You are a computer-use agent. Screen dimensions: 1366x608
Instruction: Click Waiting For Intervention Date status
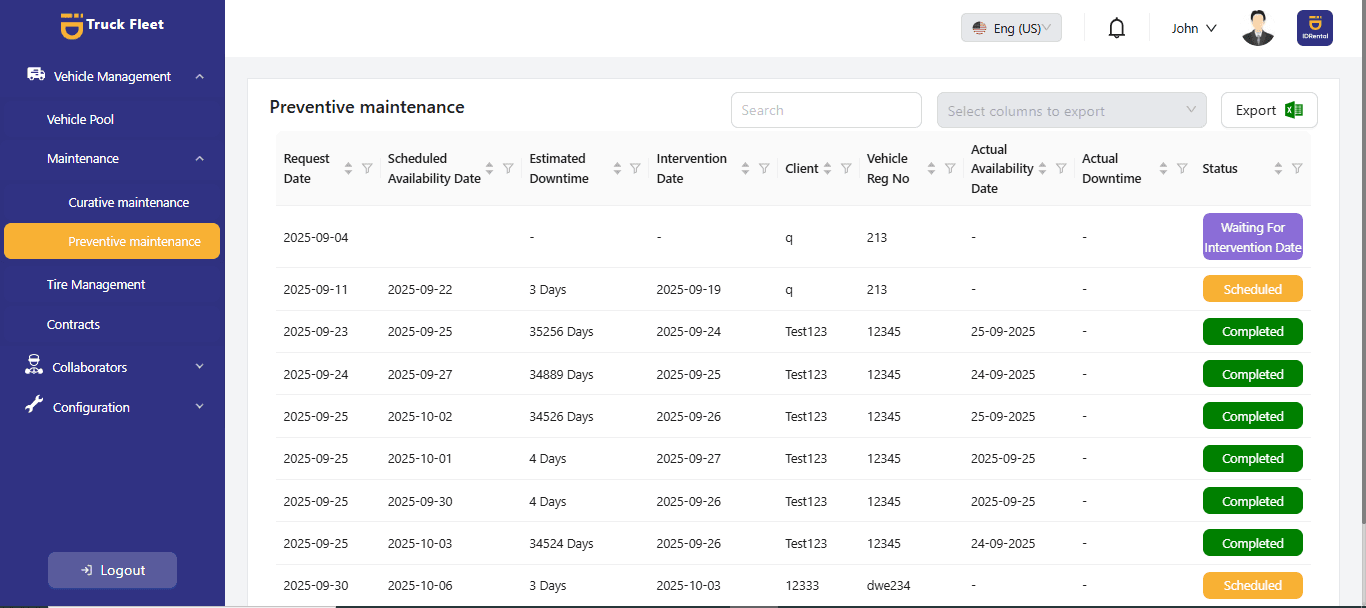tap(1252, 237)
